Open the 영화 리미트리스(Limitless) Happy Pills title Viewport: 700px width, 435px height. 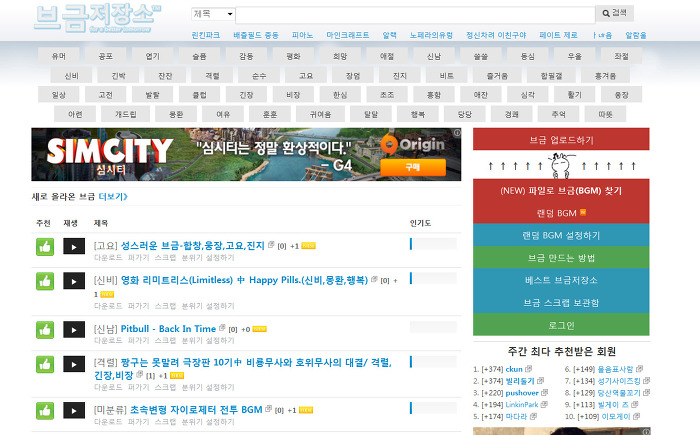[244, 280]
